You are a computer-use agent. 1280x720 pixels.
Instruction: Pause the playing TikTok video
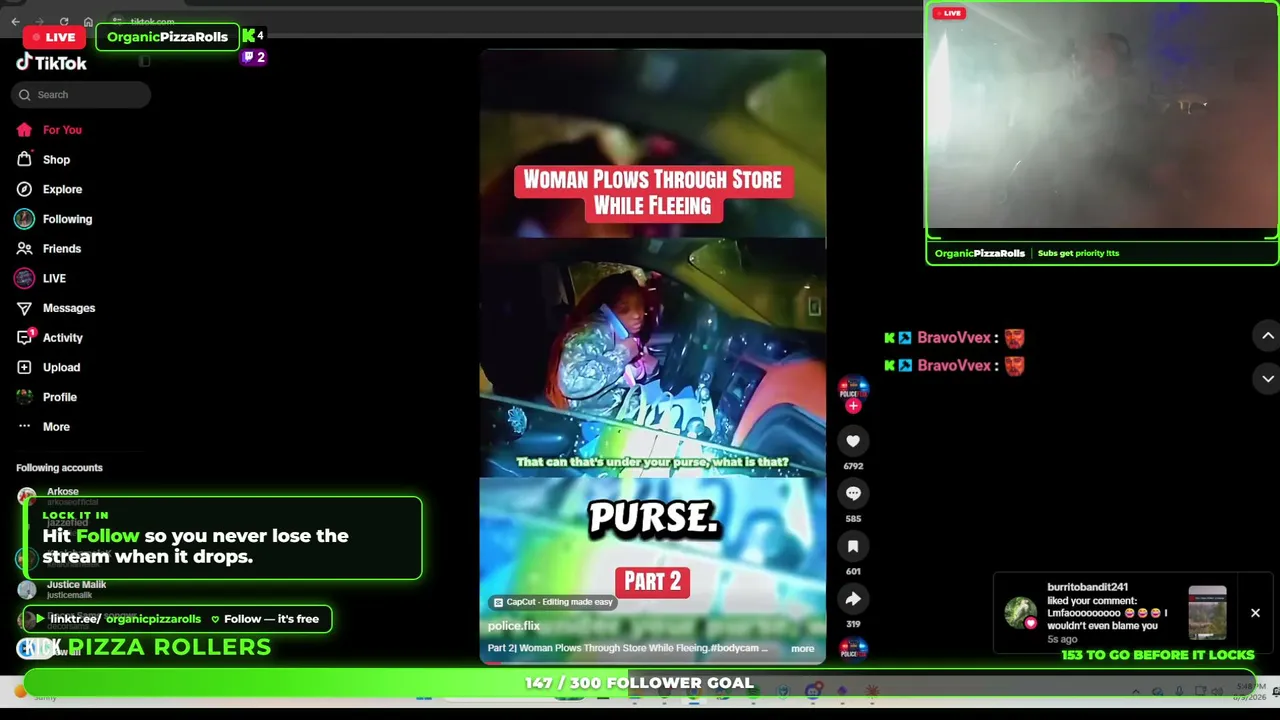(x=653, y=356)
